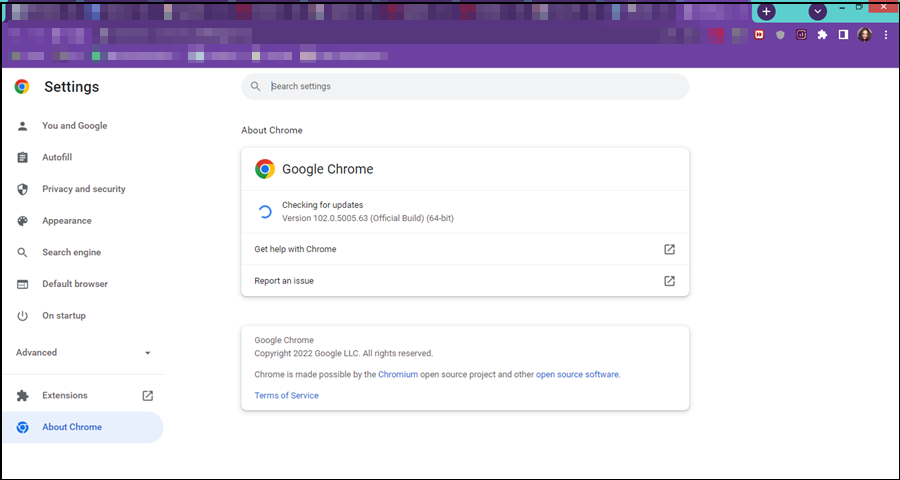Screen dimensions: 900x480
Task: Open On startup settings
Action: [x=64, y=315]
